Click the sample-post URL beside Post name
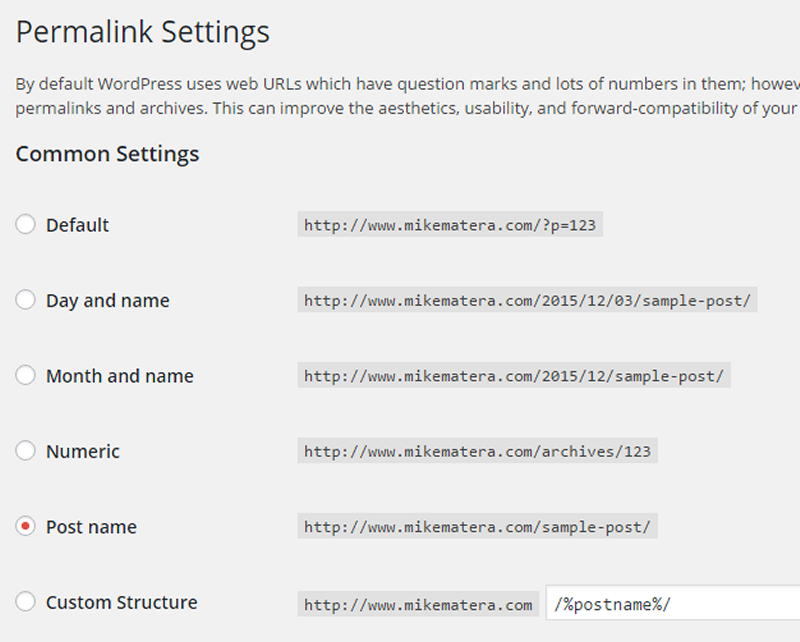 pos(477,527)
